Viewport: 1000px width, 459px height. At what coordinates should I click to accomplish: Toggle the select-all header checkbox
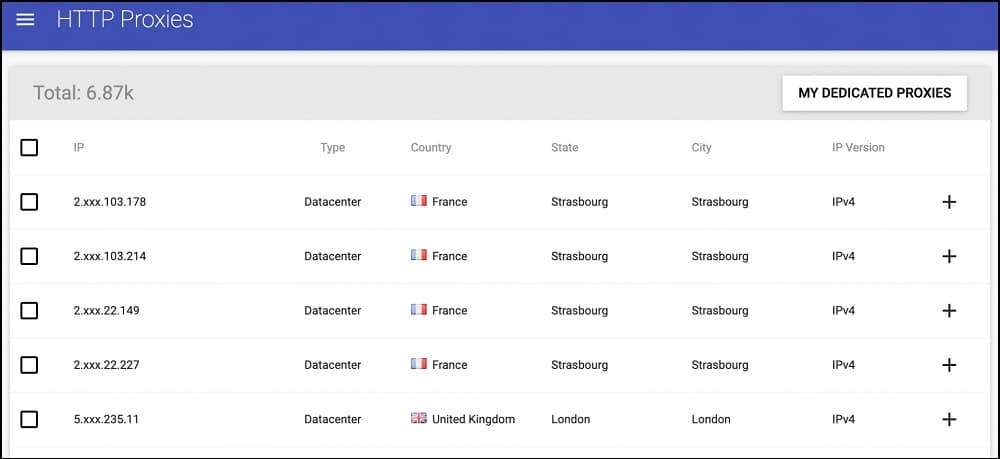click(29, 148)
